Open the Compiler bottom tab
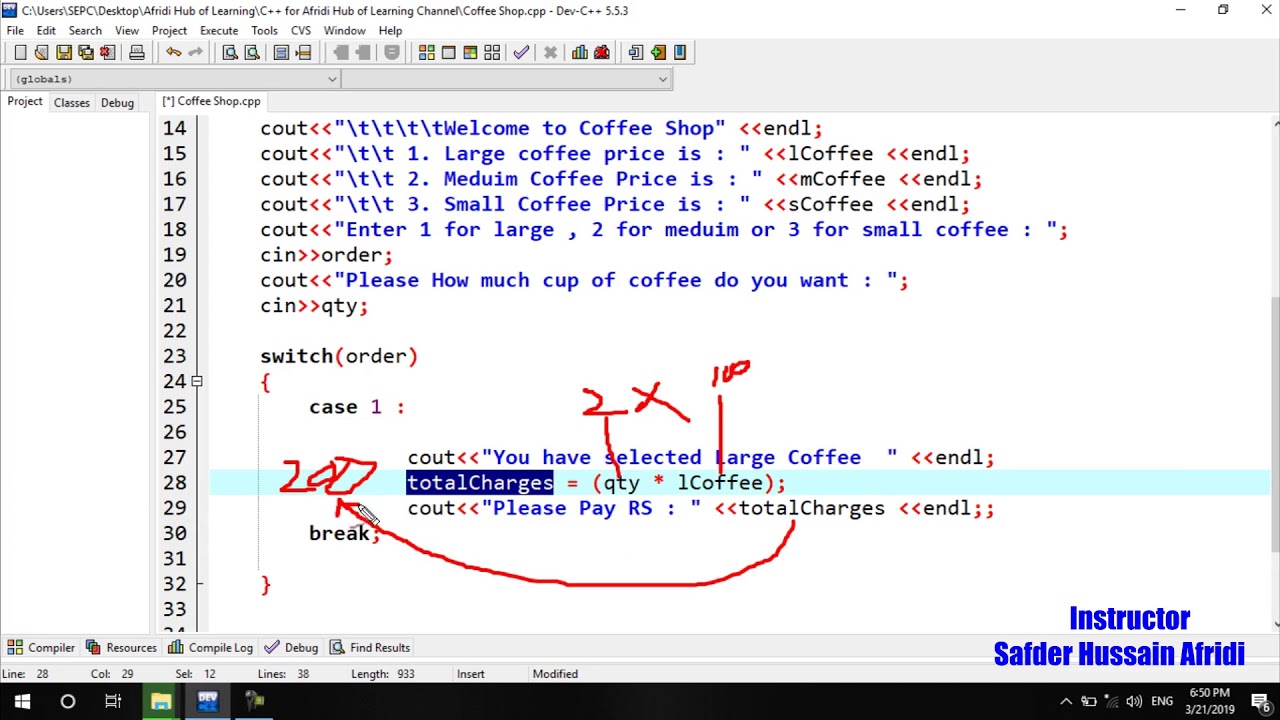 pos(43,647)
